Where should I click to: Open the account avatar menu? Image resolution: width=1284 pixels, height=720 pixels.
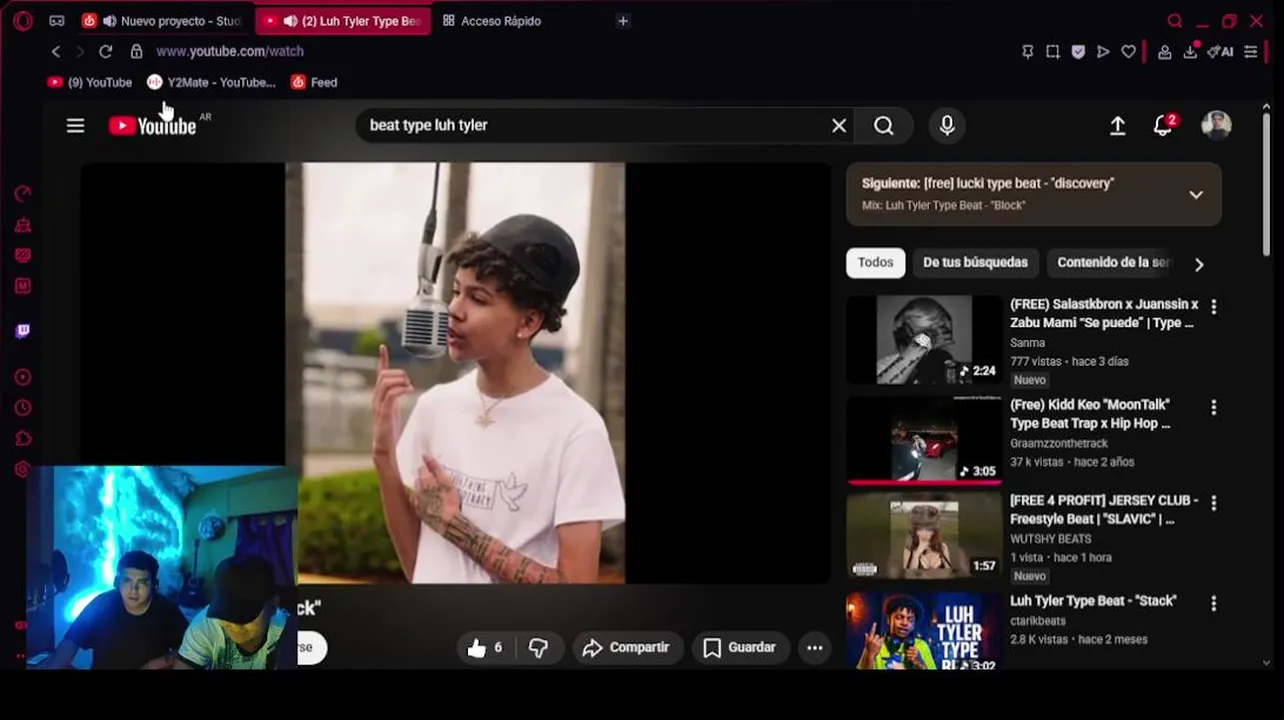1216,125
